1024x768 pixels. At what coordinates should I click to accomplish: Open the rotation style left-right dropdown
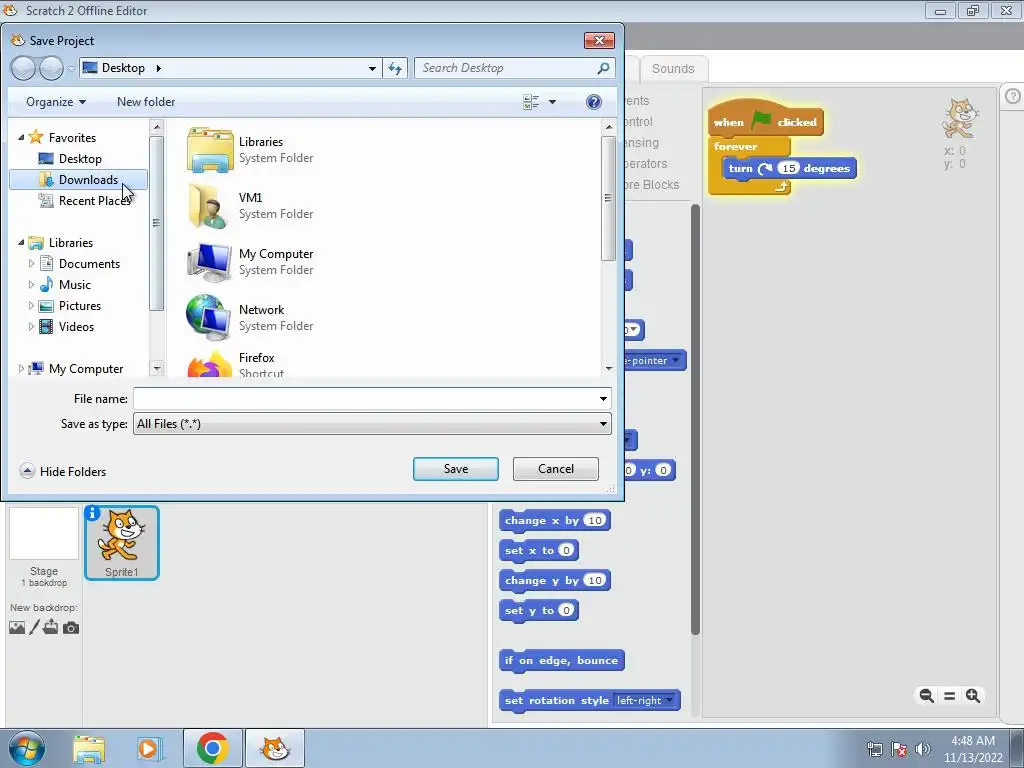(645, 701)
